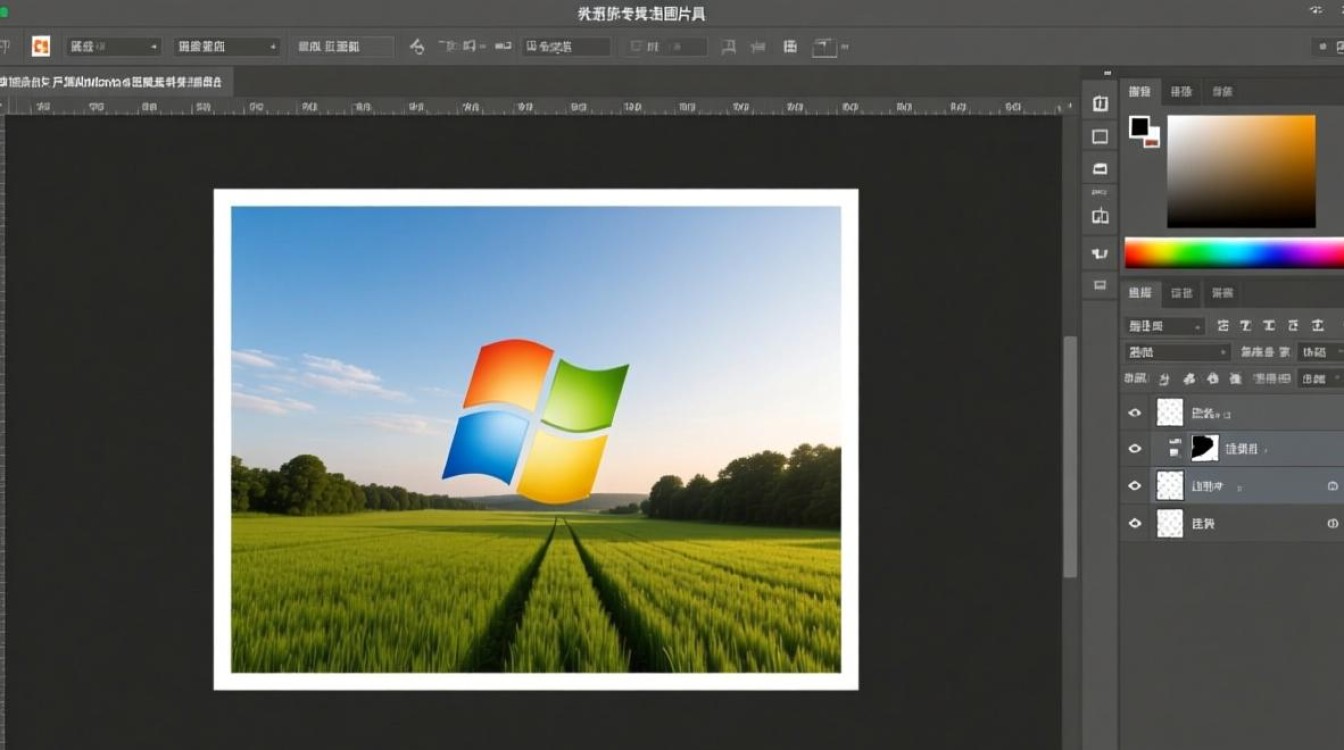Open the second dropdown in the options bar
1344x750 pixels.
click(x=226, y=47)
